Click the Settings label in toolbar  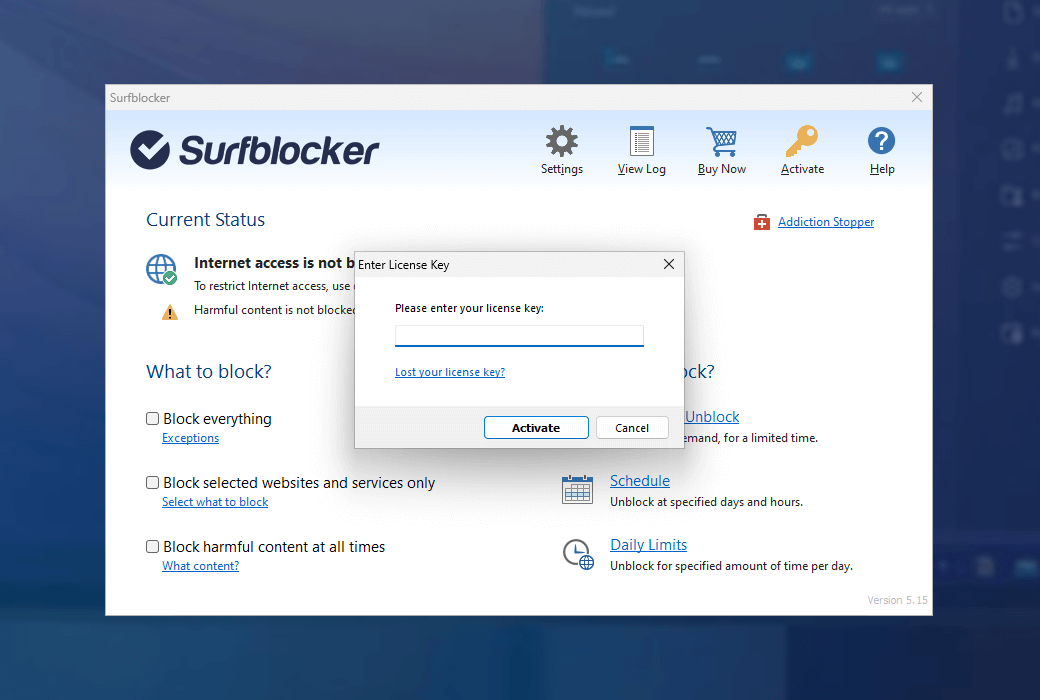562,169
